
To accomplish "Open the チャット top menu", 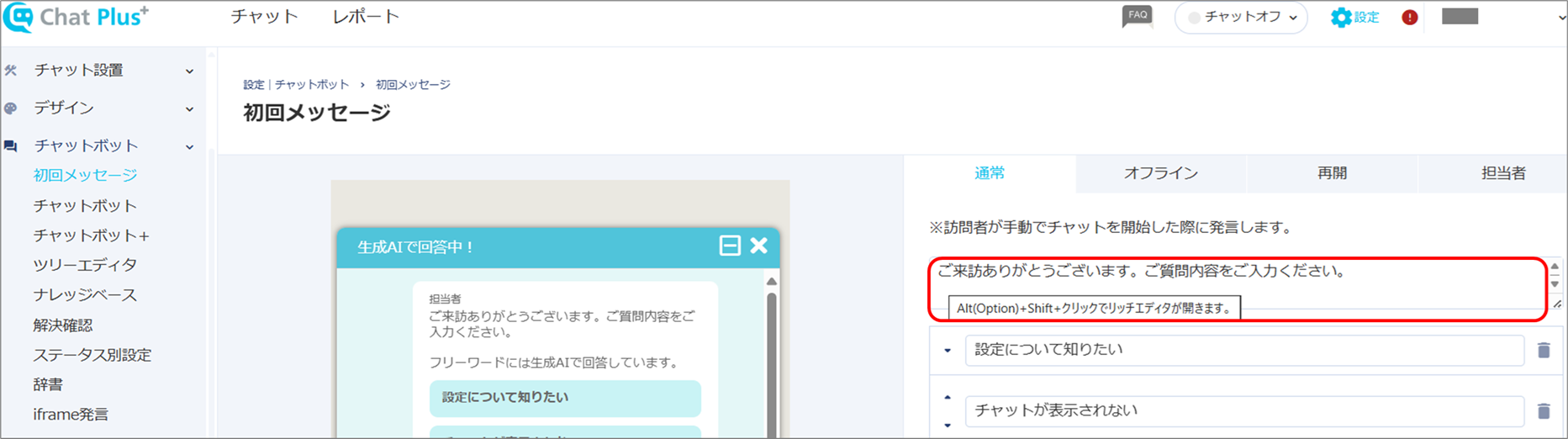I will (x=265, y=17).
